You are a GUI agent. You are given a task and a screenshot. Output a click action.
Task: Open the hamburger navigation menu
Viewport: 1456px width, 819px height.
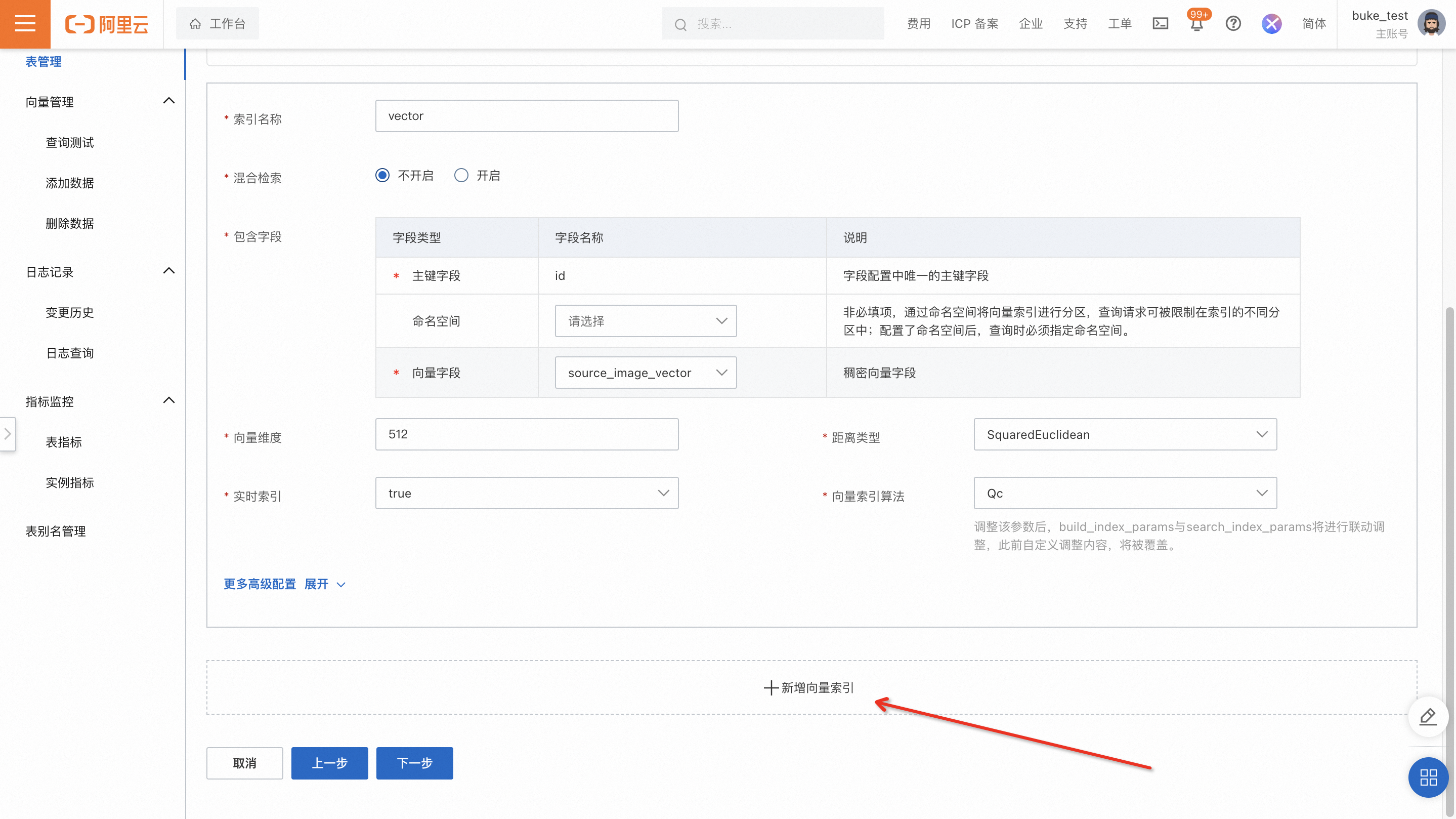[x=25, y=24]
